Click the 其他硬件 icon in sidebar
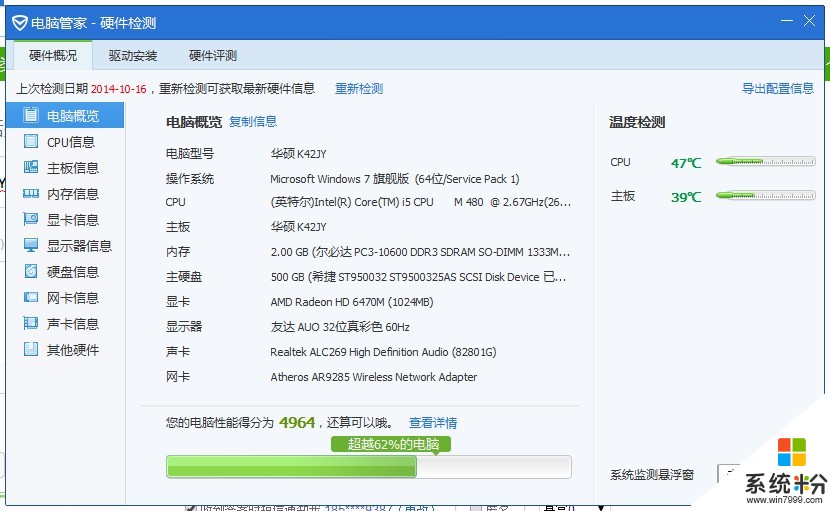 click(x=31, y=349)
